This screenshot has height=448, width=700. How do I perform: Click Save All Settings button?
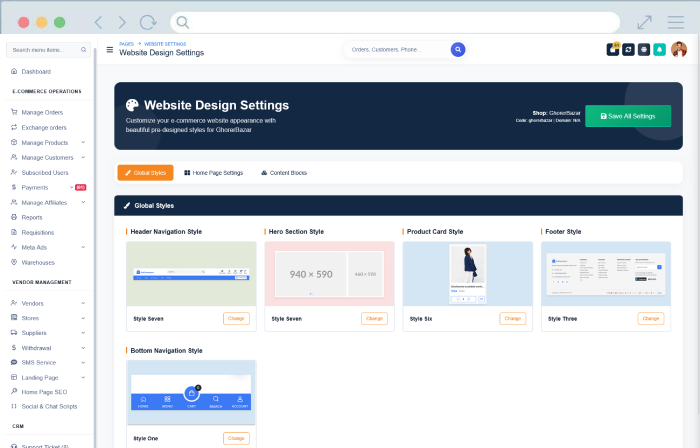click(x=628, y=116)
